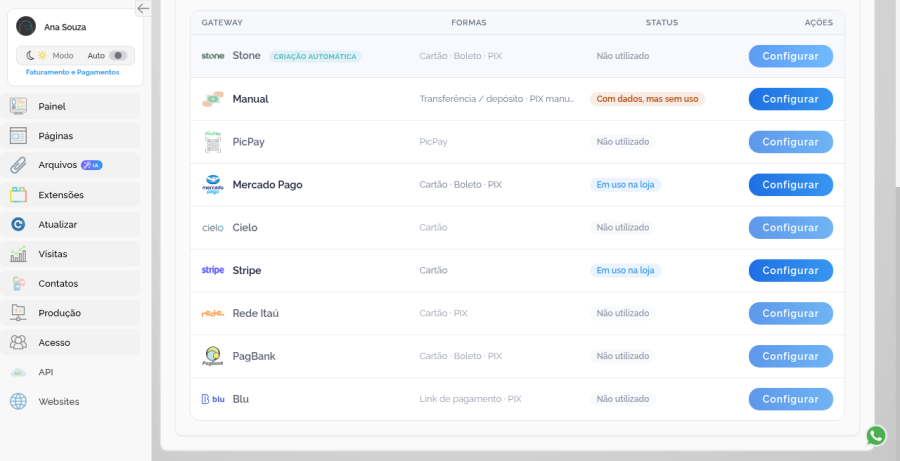Click the PicPay QR logo
Image resolution: width=900 pixels, height=461 pixels.
click(x=213, y=142)
